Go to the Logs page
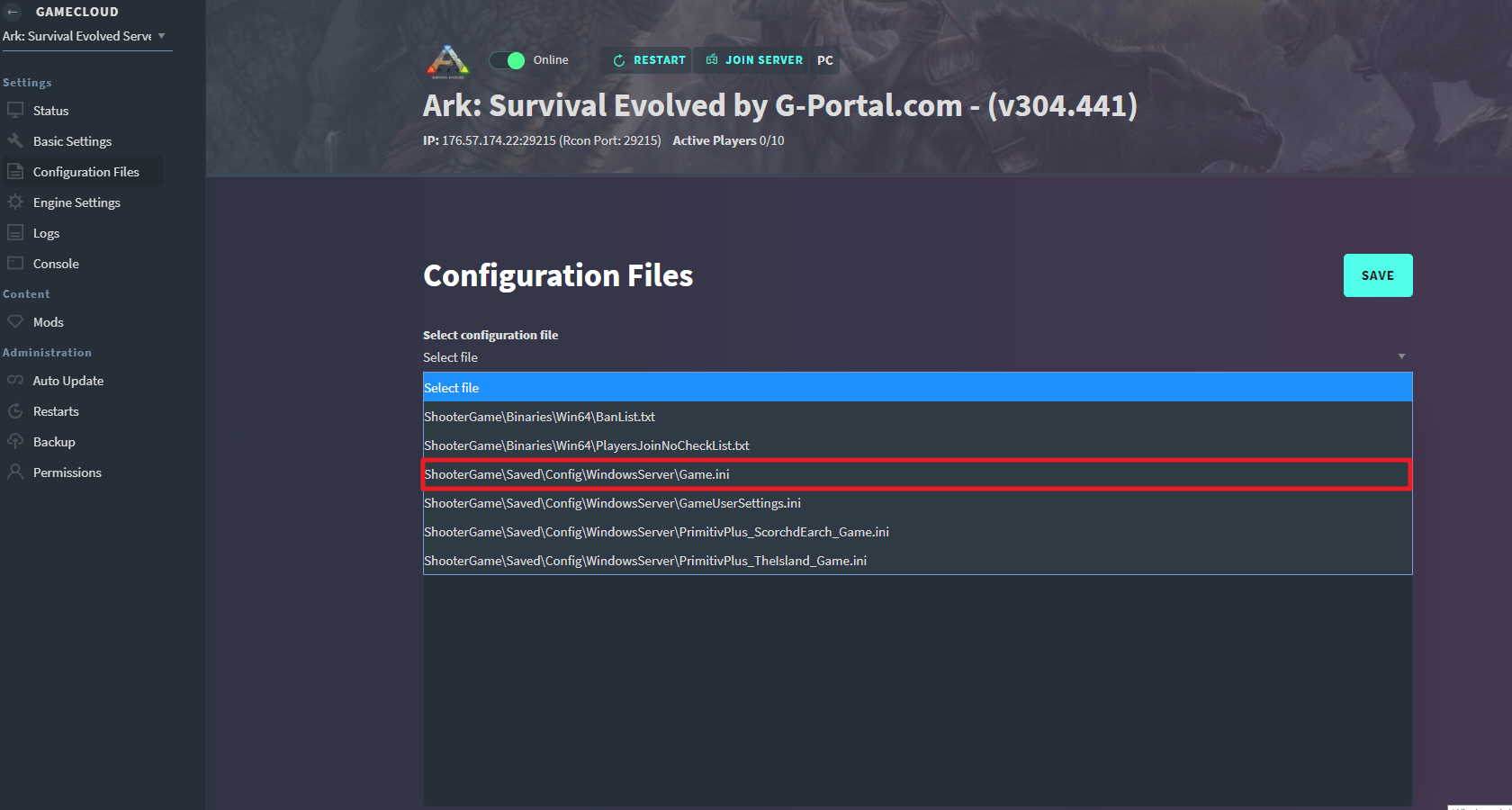1512x810 pixels. (x=46, y=232)
